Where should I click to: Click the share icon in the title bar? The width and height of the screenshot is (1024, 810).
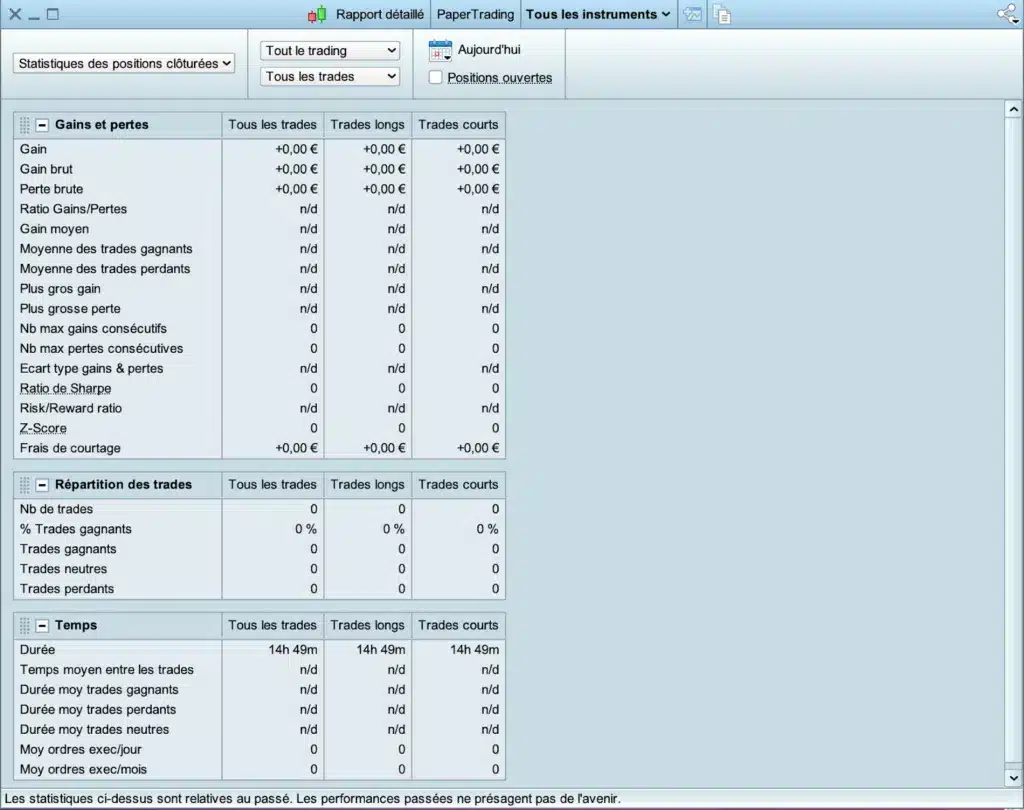tap(1007, 14)
